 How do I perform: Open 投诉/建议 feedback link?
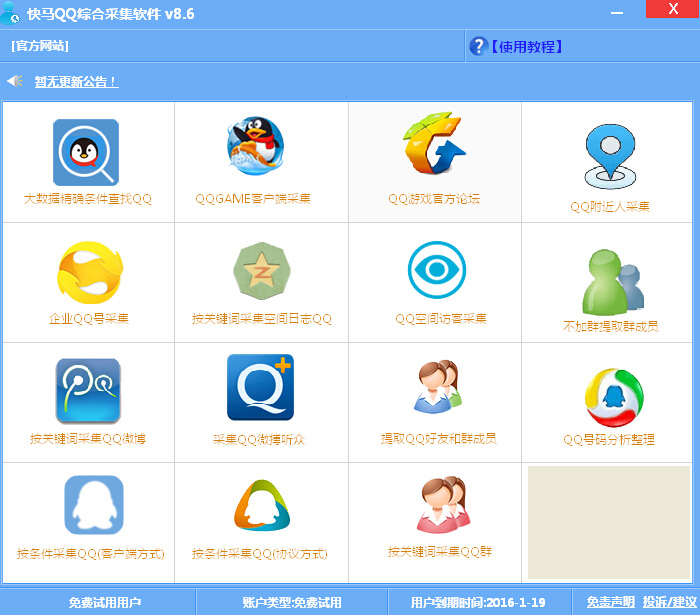[x=669, y=602]
